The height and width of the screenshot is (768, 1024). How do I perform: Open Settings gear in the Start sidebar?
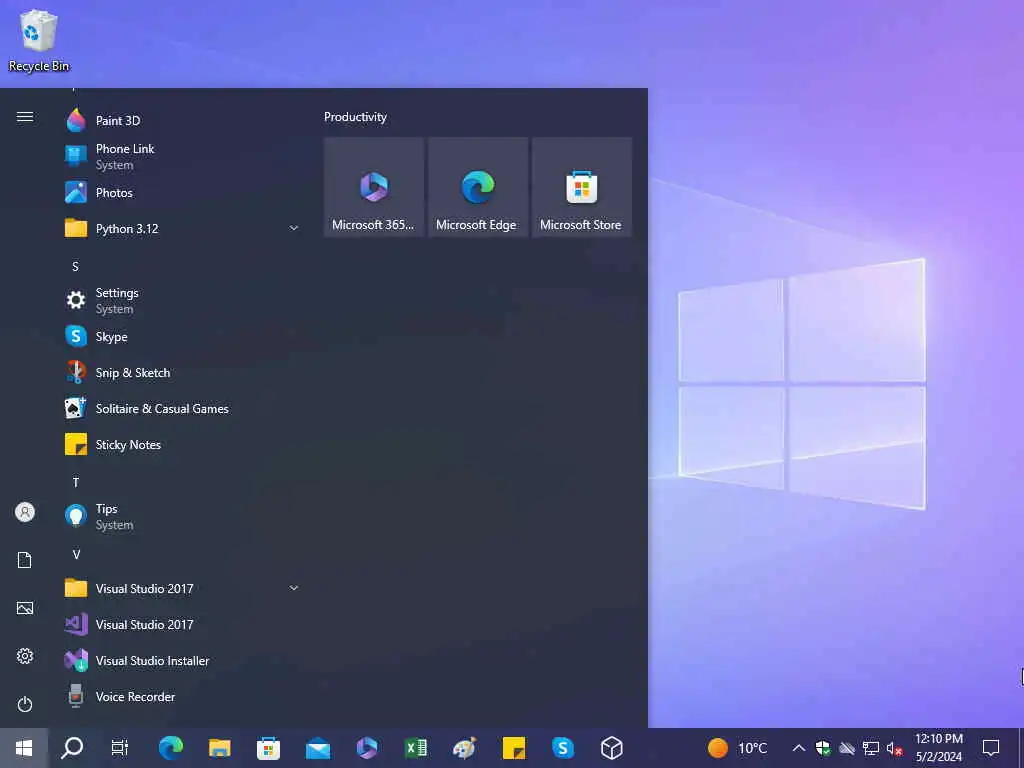25,656
